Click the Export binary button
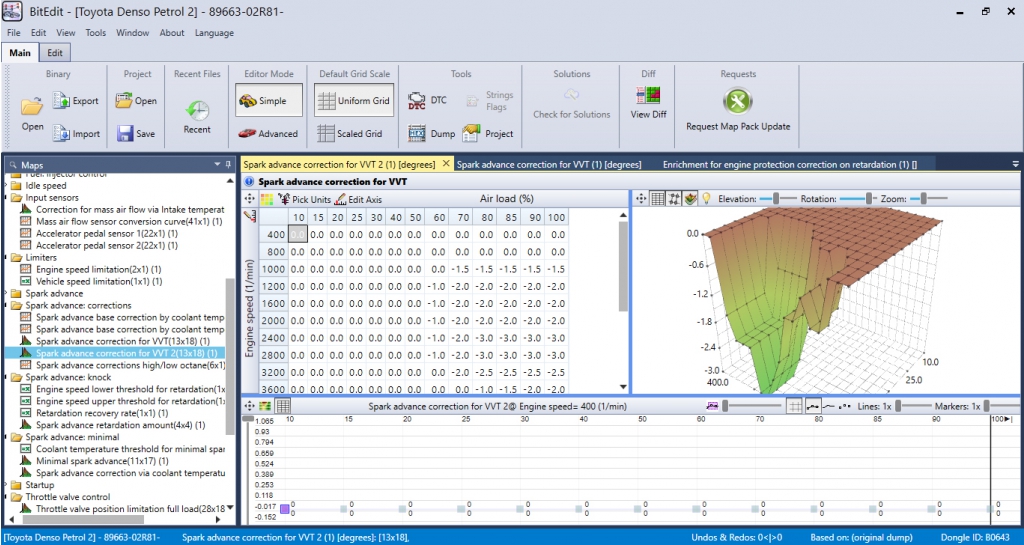Image resolution: width=1024 pixels, height=545 pixels. [76, 101]
